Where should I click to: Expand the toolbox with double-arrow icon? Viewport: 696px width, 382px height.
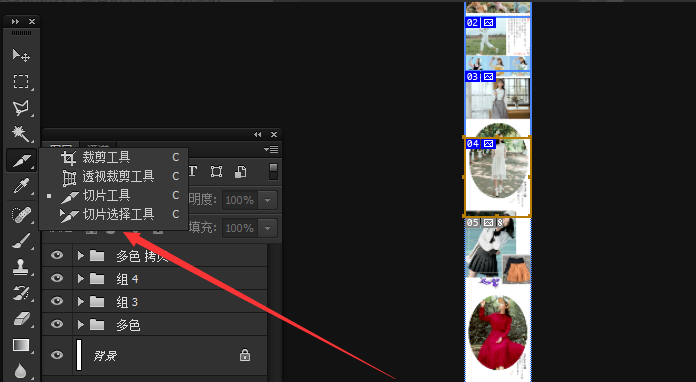tap(16, 21)
